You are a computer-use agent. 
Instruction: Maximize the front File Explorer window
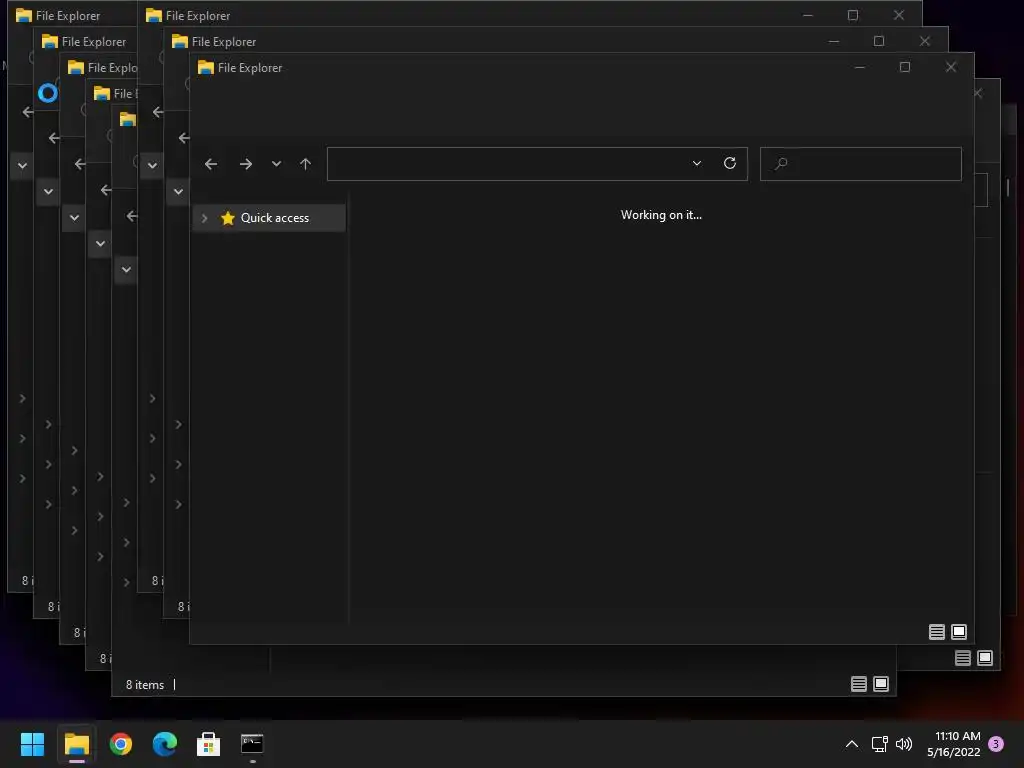pos(904,67)
